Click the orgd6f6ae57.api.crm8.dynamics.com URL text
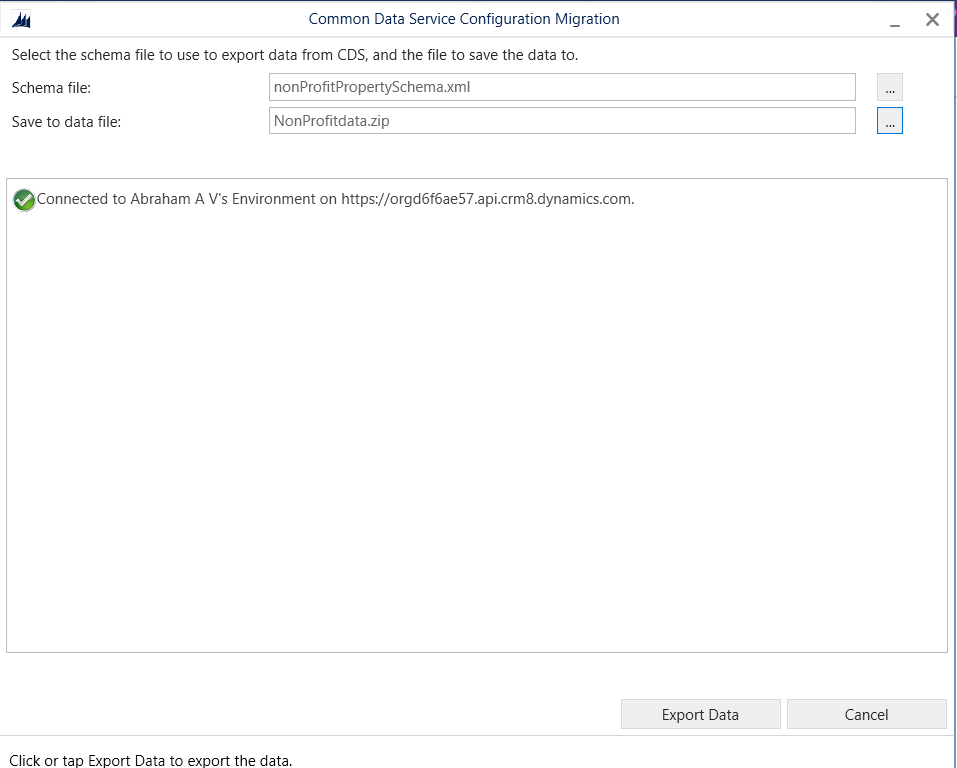The height and width of the screenshot is (768, 957). point(487,199)
